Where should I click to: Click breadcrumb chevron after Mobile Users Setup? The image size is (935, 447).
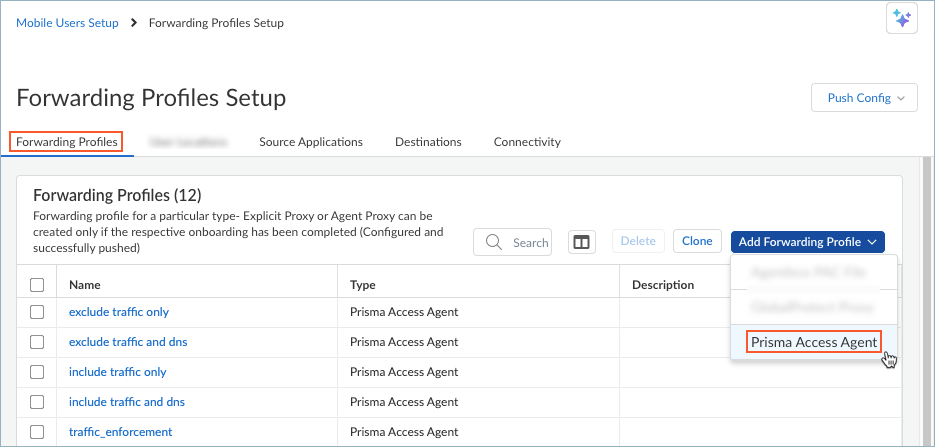coord(133,23)
